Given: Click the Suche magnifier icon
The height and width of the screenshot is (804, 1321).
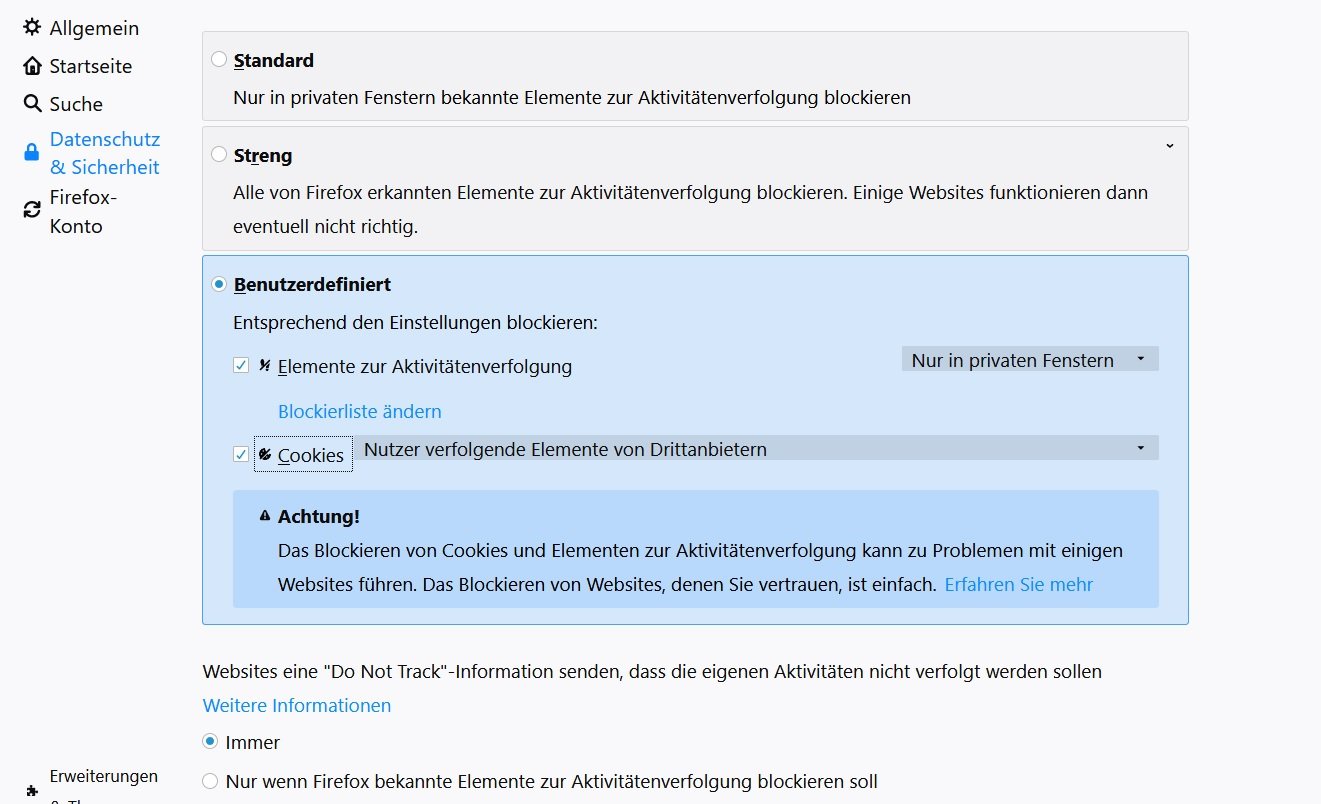Looking at the screenshot, I should (x=32, y=104).
